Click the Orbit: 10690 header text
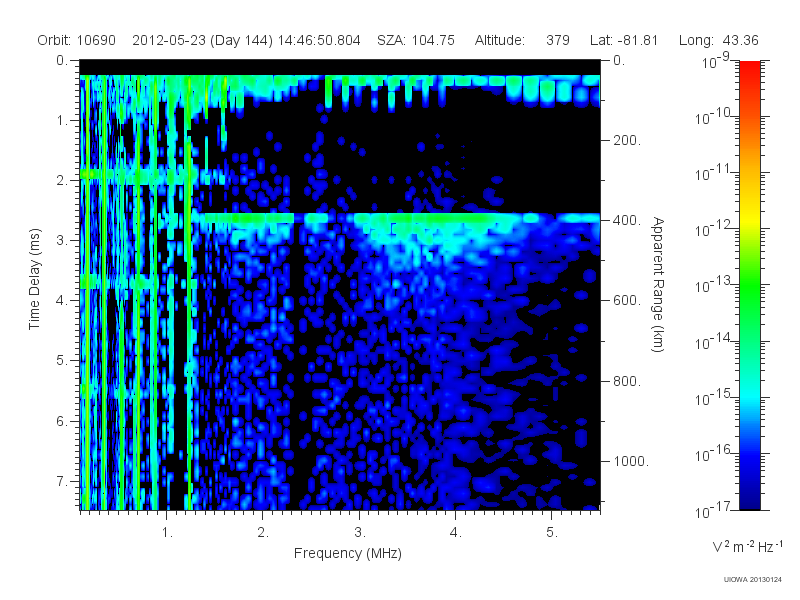The image size is (800, 600). tap(77, 40)
